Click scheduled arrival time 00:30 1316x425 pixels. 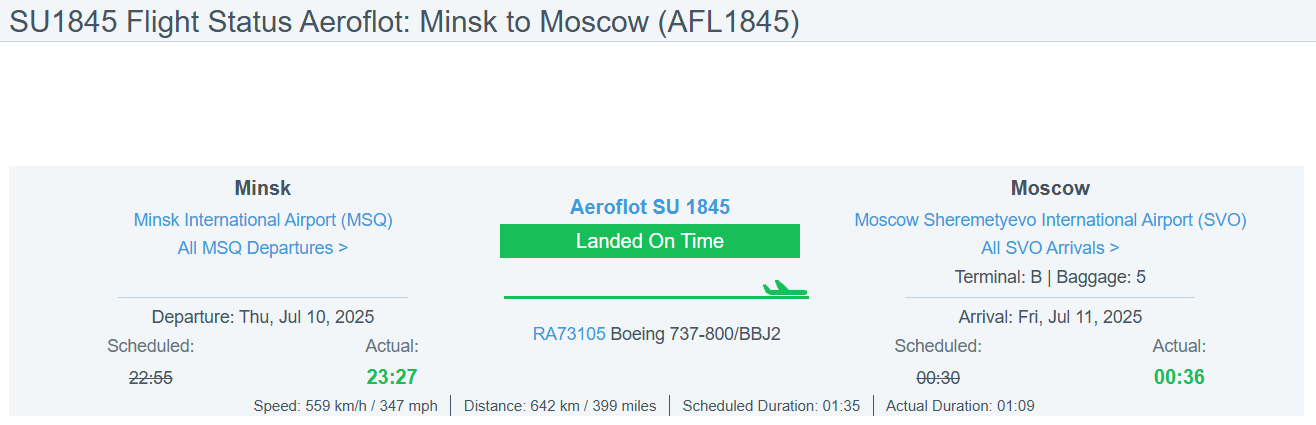coord(938,378)
